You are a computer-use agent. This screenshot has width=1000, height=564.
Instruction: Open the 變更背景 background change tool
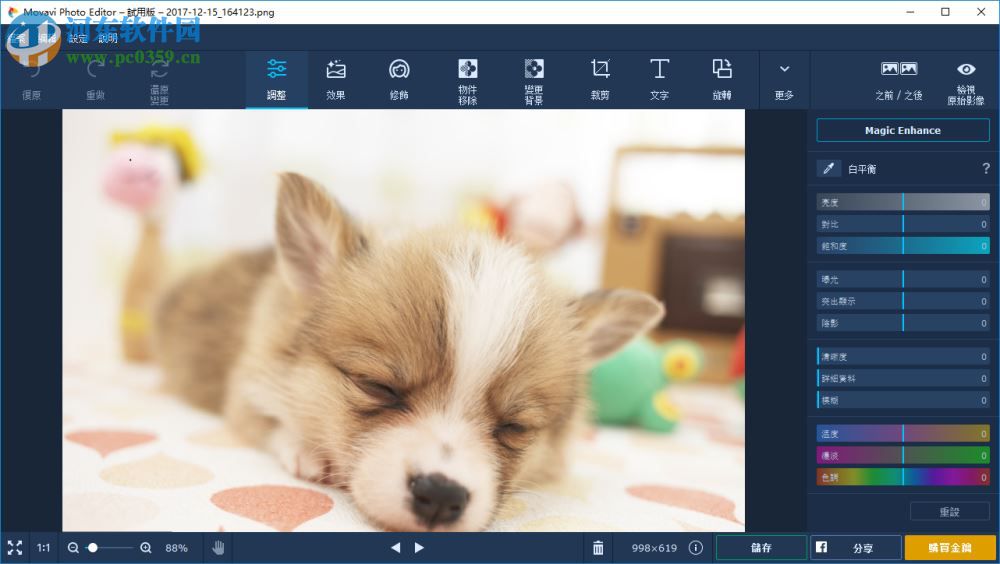pyautogui.click(x=534, y=79)
